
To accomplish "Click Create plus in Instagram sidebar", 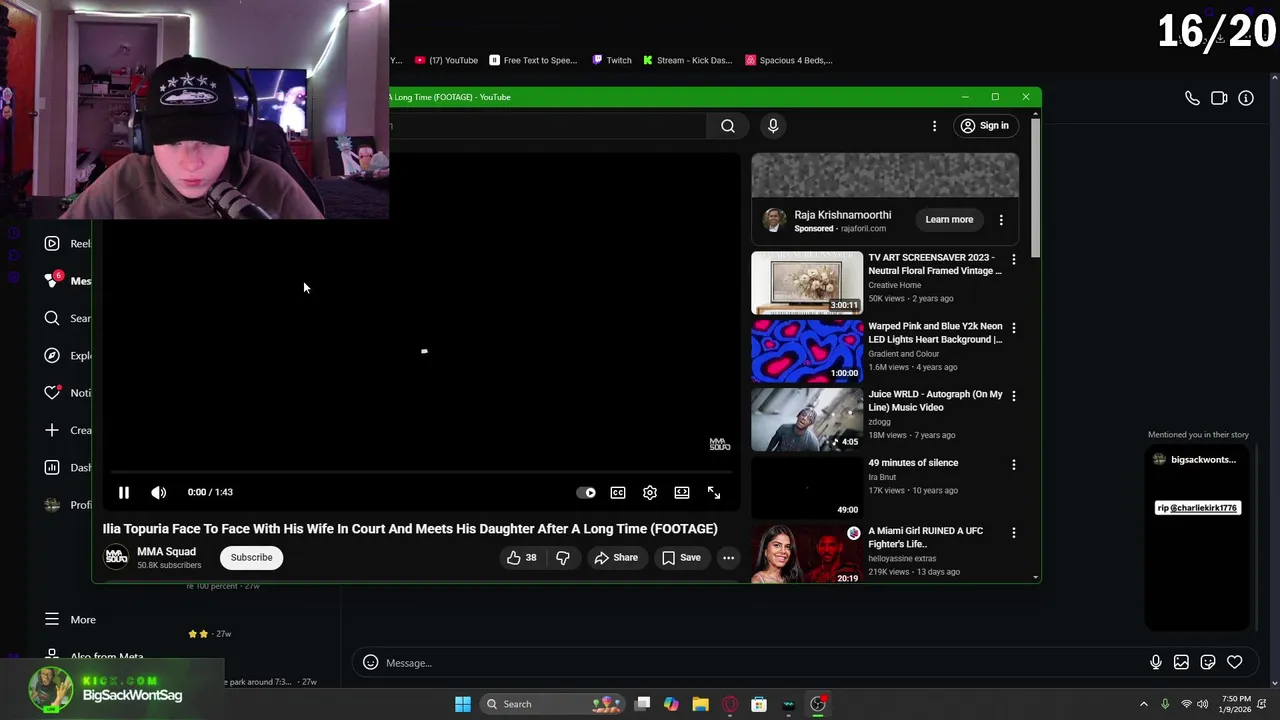I will (52, 430).
